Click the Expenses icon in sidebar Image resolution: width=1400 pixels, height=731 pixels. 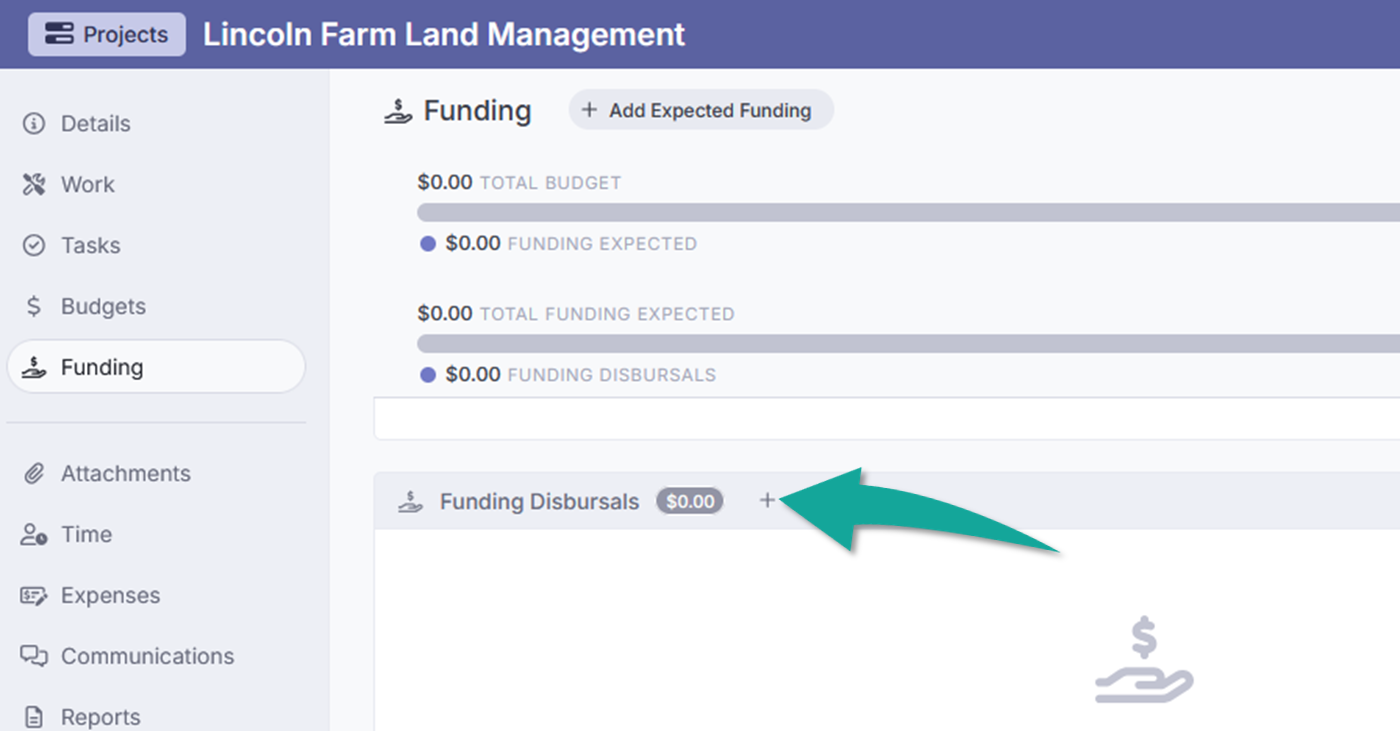(x=34, y=596)
